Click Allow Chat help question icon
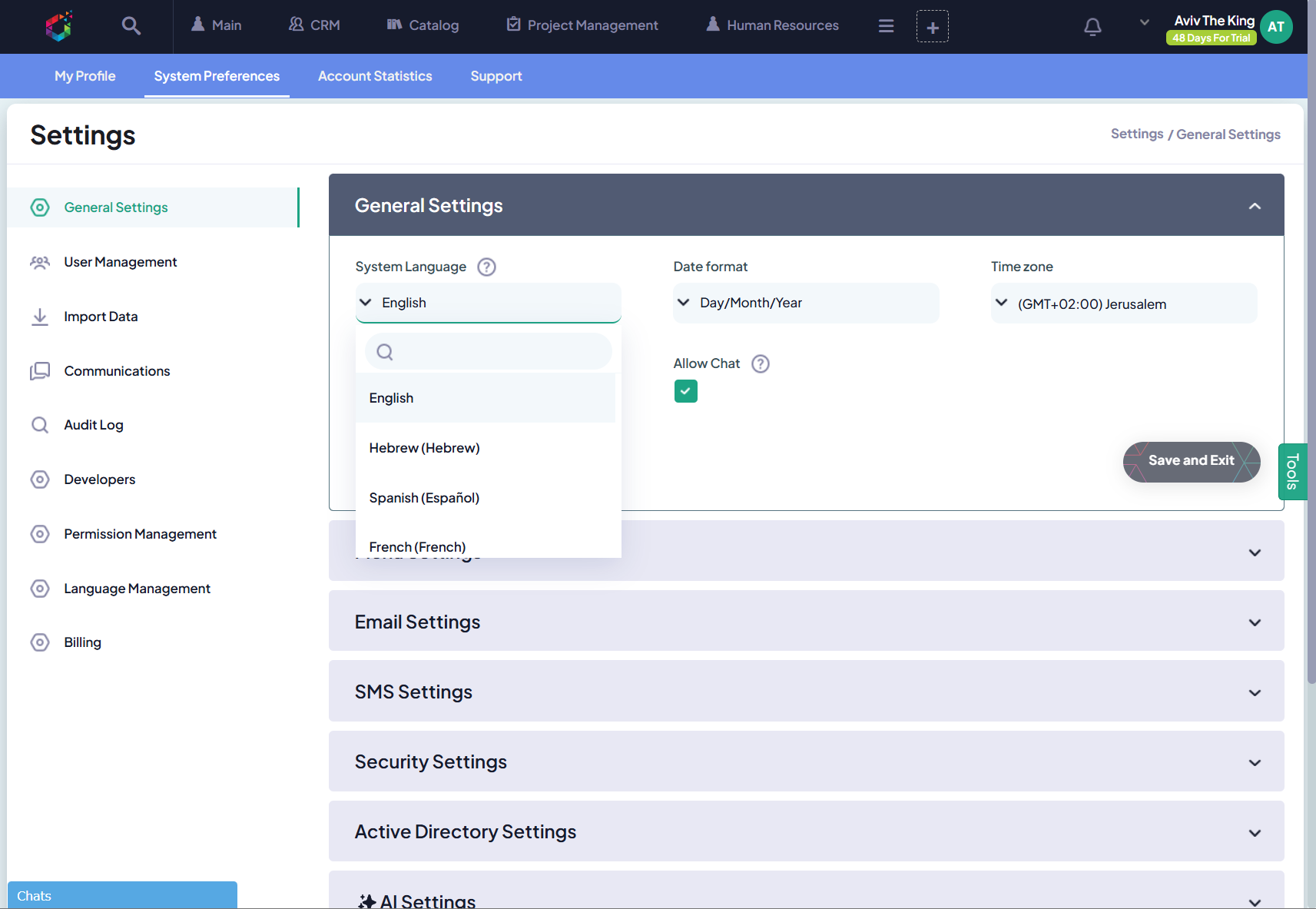The image size is (1316, 909). pyautogui.click(x=760, y=363)
